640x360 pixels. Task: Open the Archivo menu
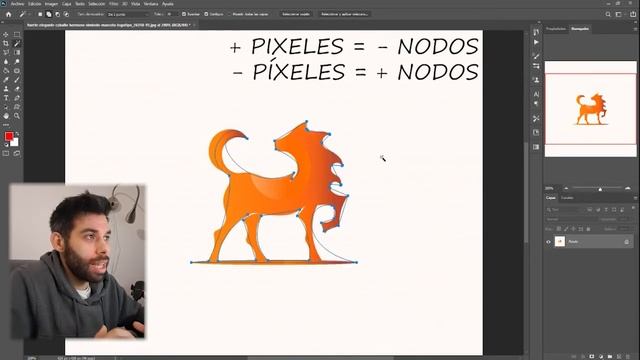click(x=18, y=4)
